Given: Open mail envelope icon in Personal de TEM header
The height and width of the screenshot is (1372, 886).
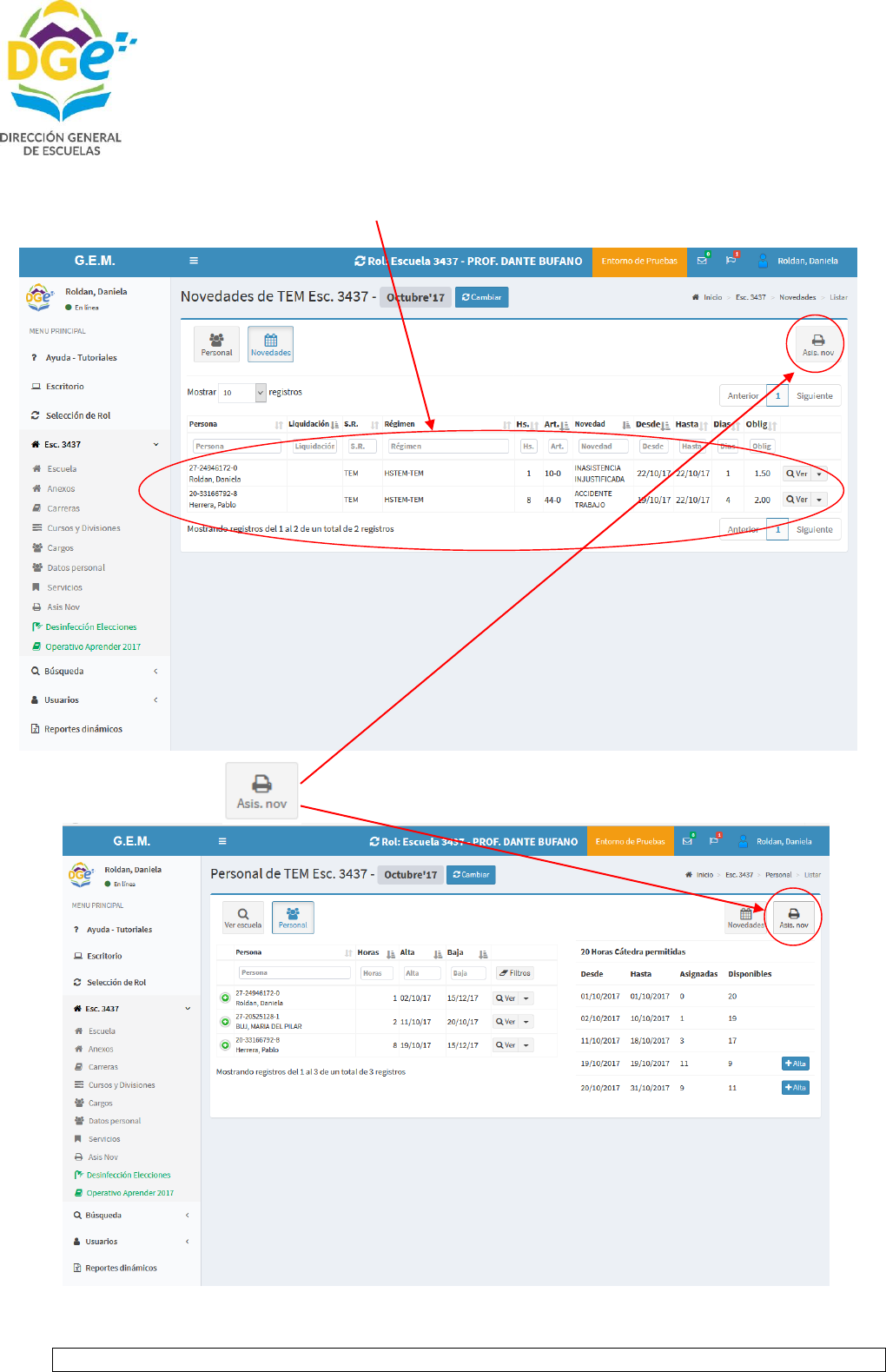Looking at the screenshot, I should (688, 840).
